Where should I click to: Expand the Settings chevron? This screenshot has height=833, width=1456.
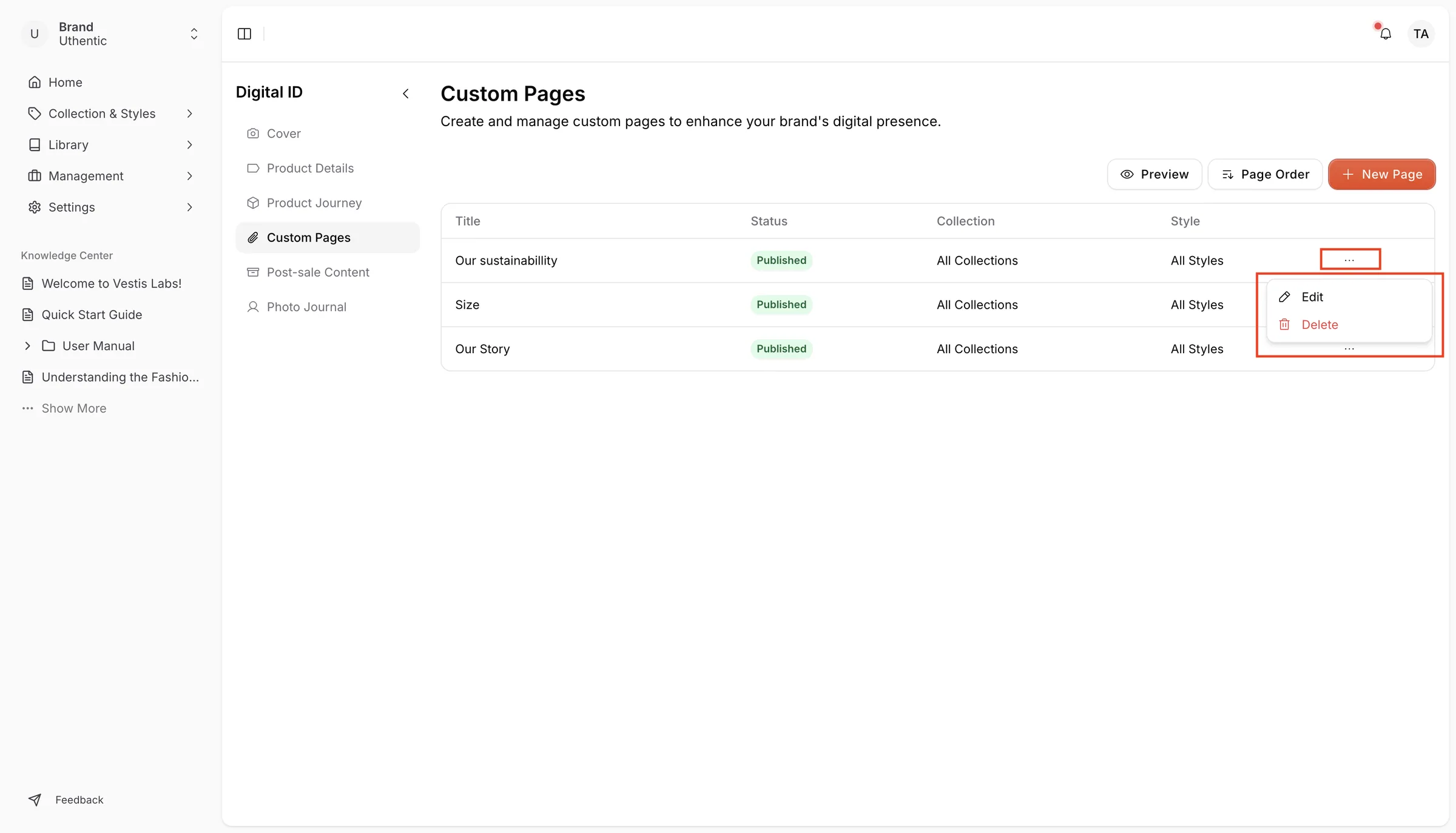190,207
